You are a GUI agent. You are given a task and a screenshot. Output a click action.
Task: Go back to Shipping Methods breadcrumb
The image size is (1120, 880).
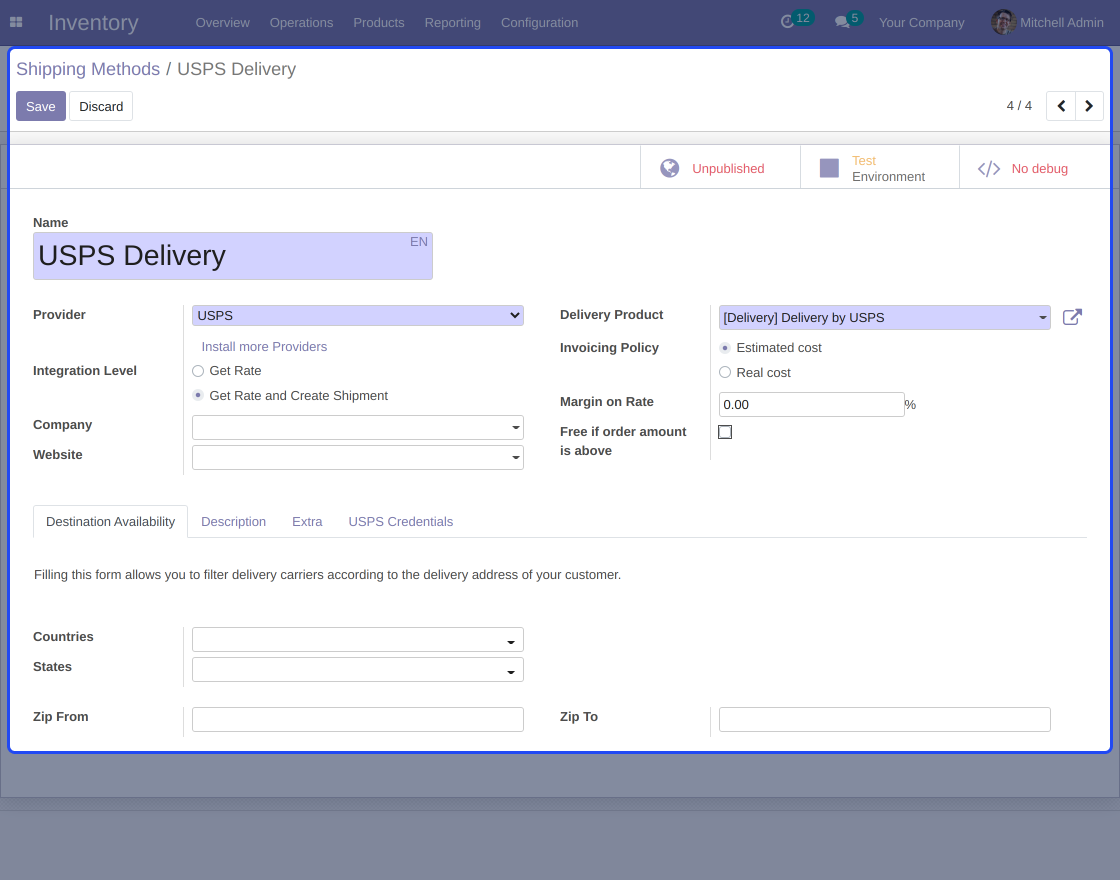[x=88, y=69]
